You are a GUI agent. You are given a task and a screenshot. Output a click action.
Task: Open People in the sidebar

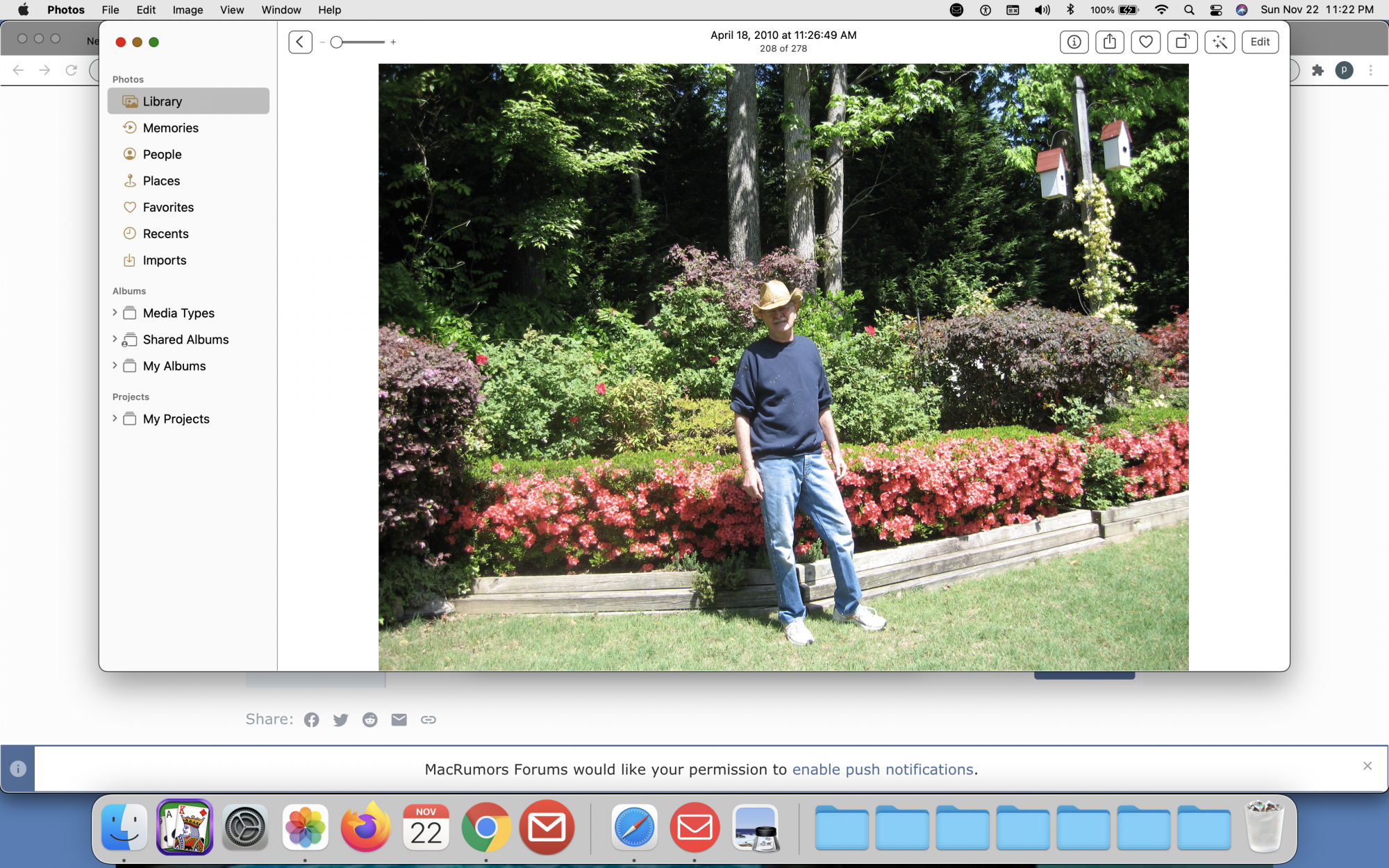[162, 154]
